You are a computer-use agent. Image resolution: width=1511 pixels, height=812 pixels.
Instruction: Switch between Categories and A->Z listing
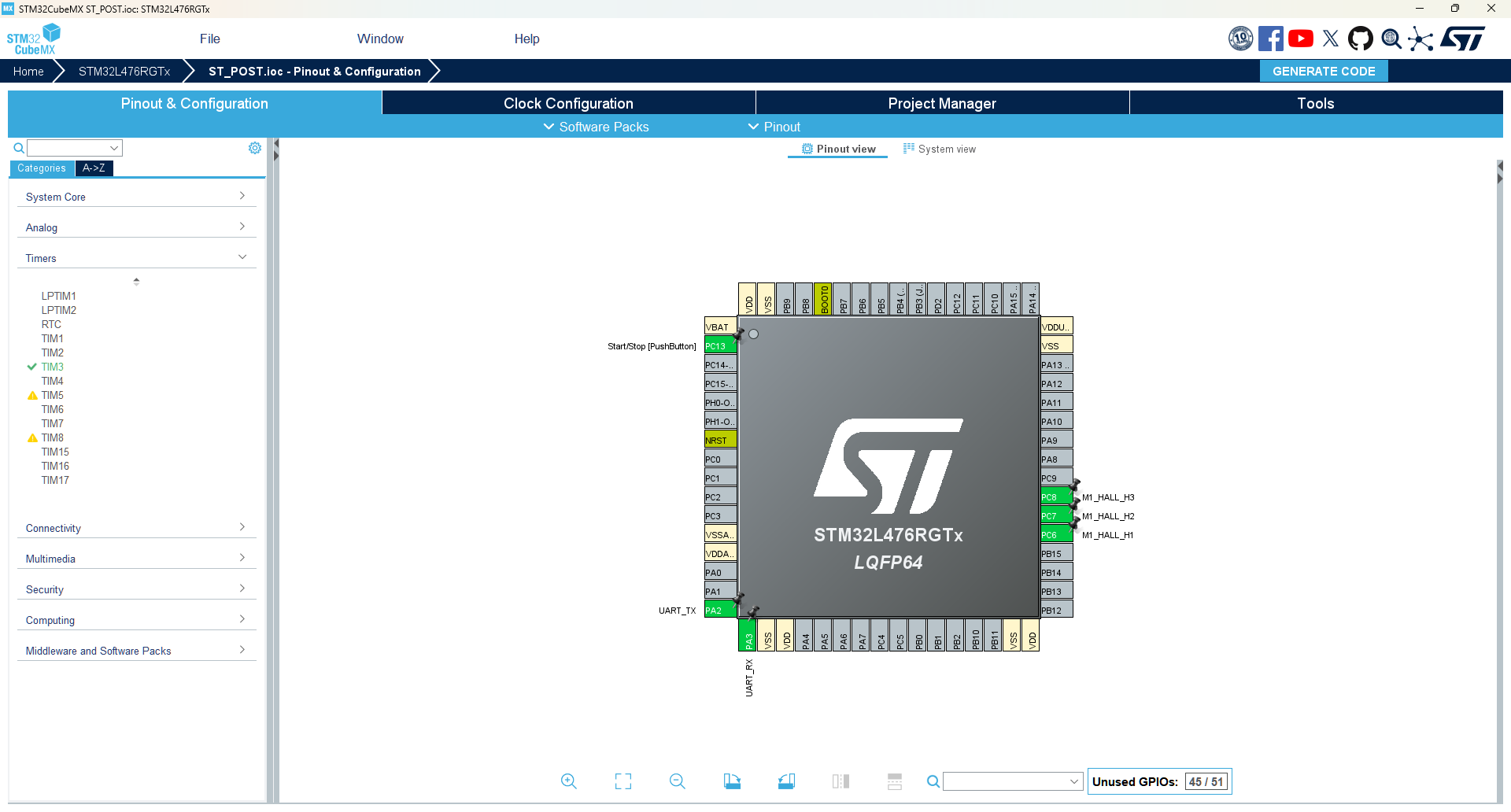[94, 168]
